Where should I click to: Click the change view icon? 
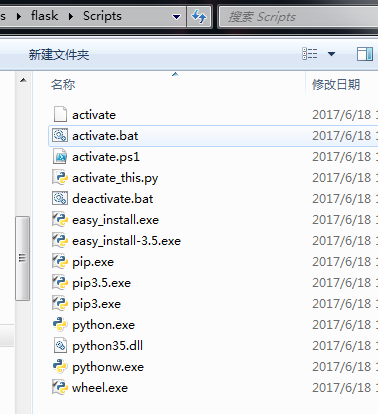(x=310, y=54)
